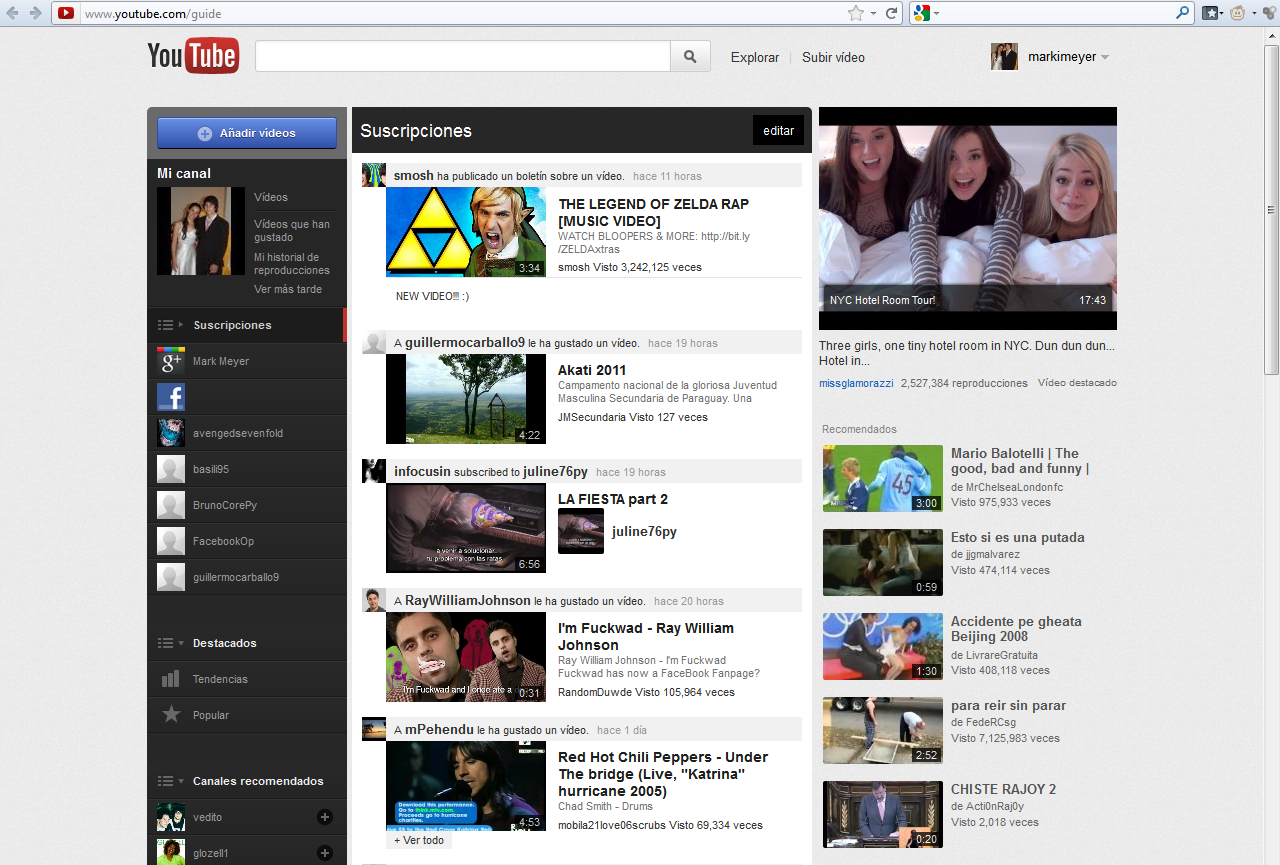Click the Destacados list icon
Image resolution: width=1280 pixels, height=865 pixels.
tap(165, 643)
